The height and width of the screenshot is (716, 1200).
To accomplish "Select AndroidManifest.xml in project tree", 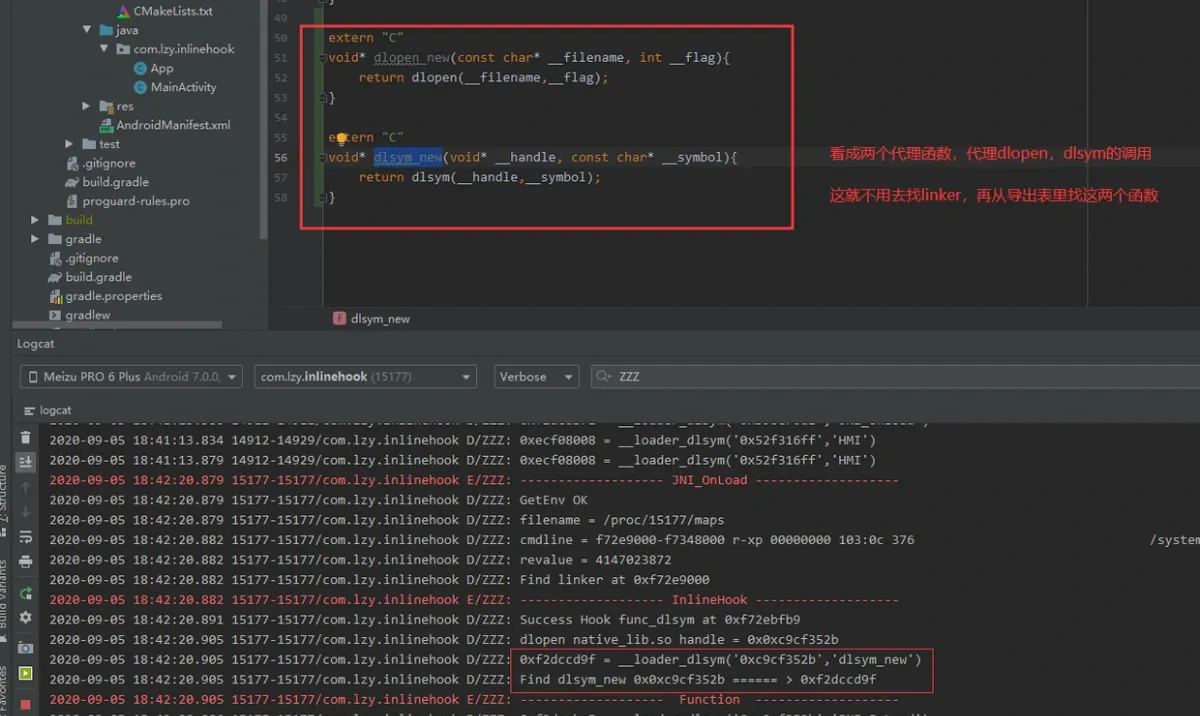I will [x=173, y=125].
